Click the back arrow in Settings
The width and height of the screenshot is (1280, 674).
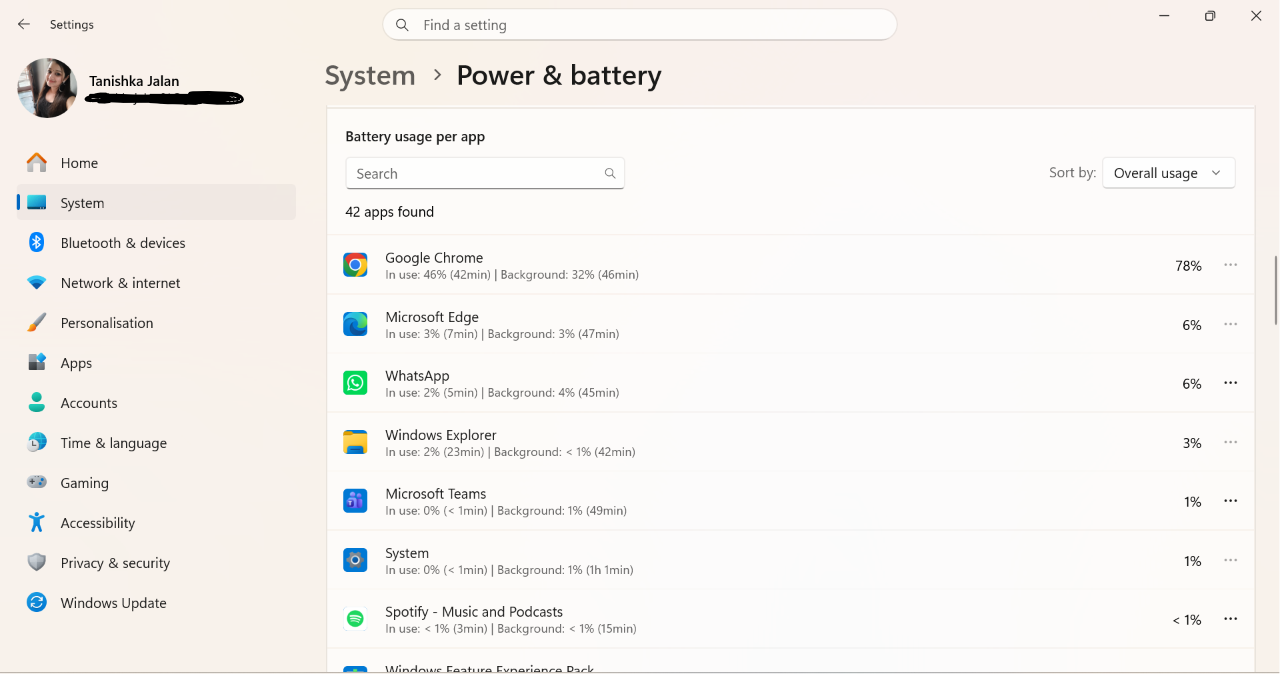pos(24,24)
